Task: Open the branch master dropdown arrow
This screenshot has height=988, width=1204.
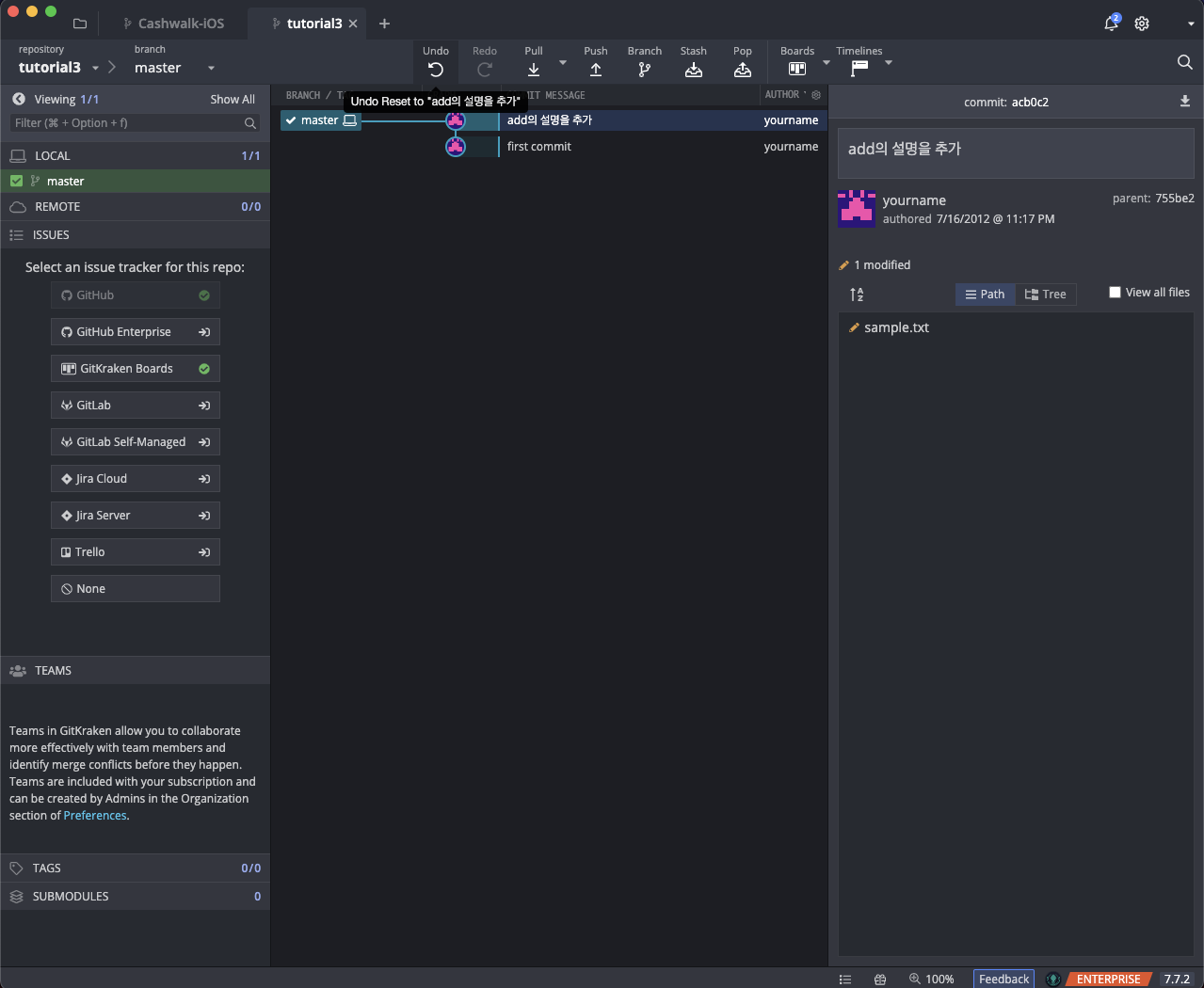Action: [211, 68]
